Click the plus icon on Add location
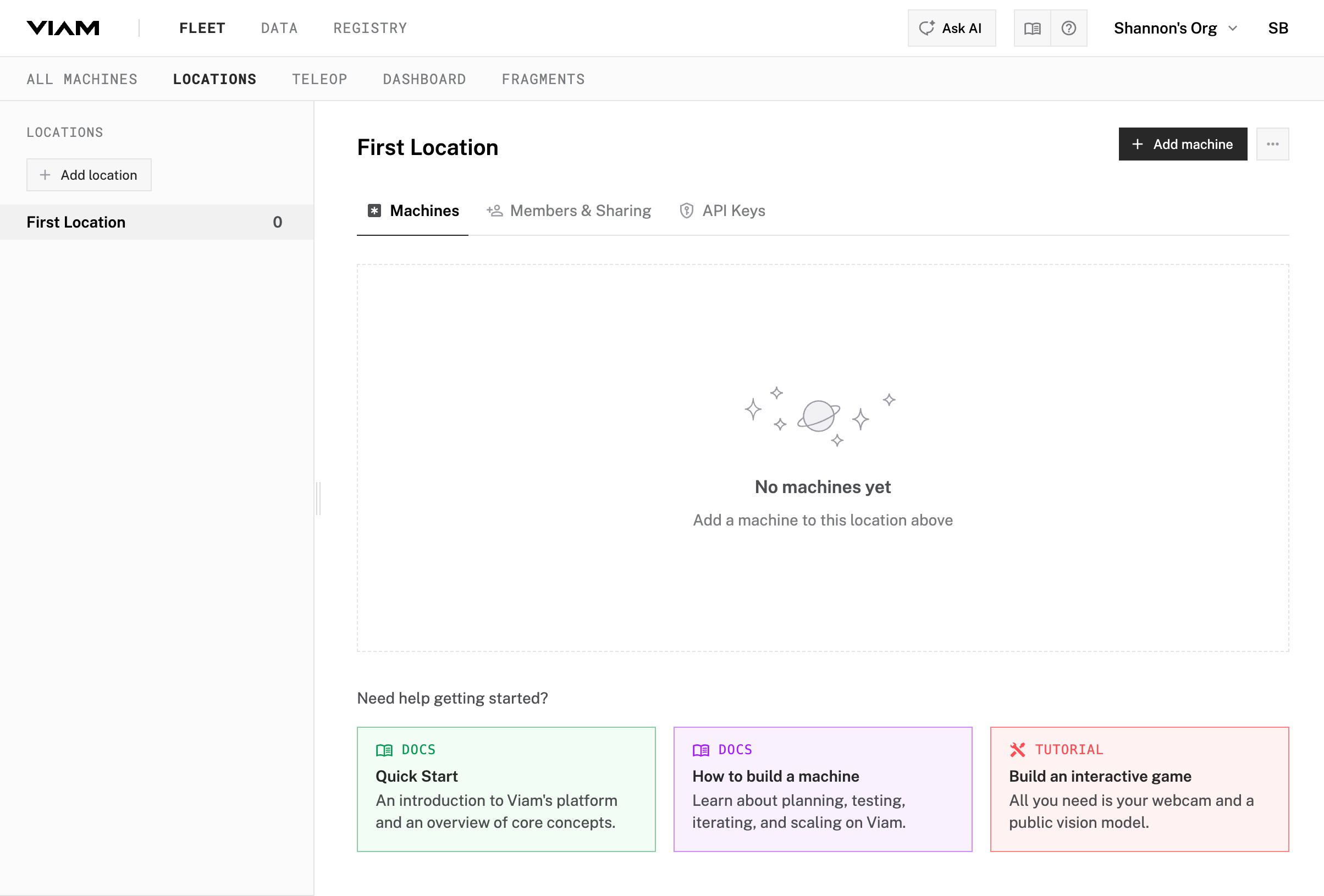 coord(45,175)
